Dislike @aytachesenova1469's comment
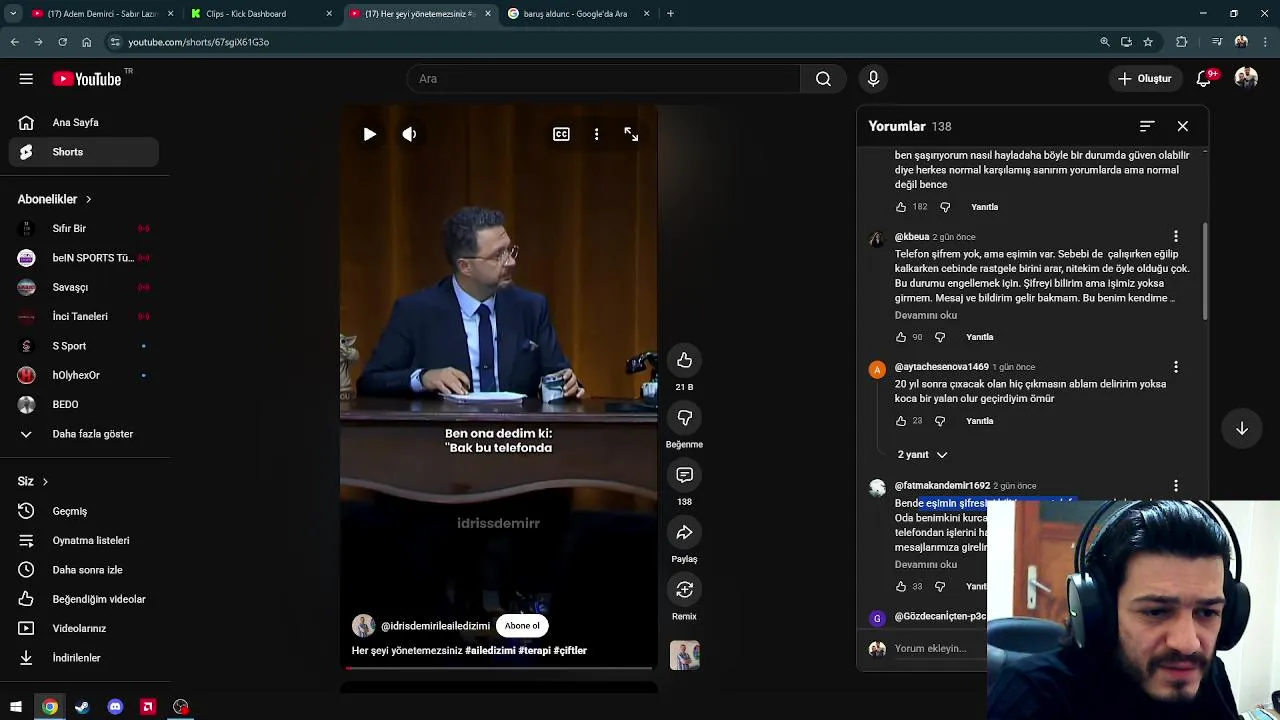 coord(940,421)
